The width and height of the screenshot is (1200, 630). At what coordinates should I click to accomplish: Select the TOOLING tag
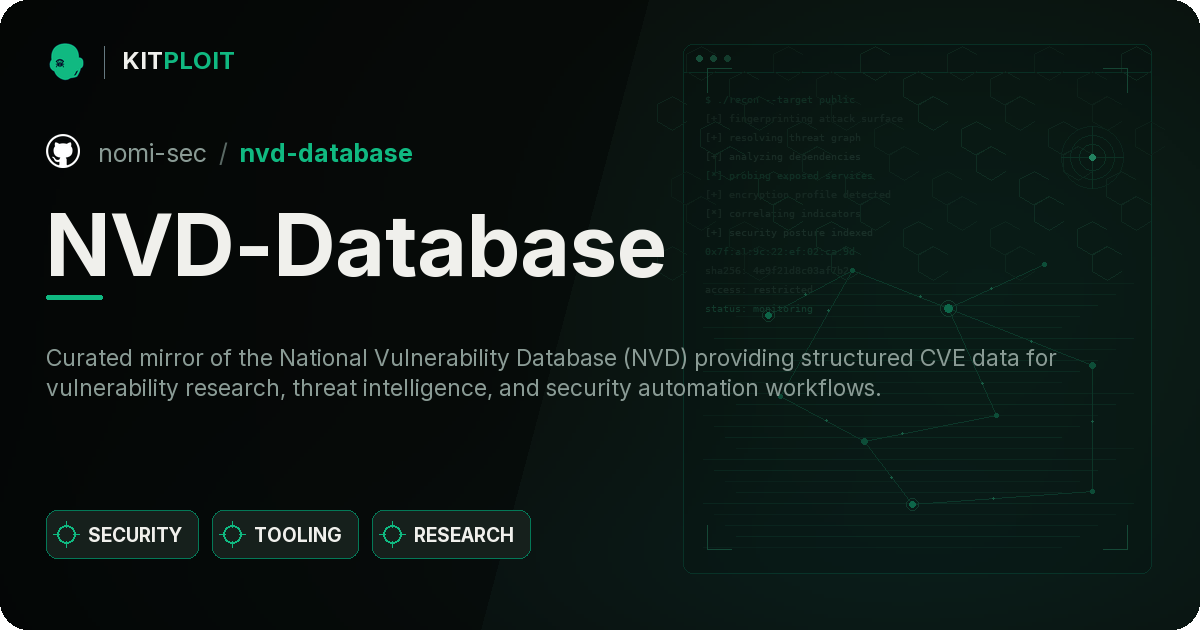[285, 535]
